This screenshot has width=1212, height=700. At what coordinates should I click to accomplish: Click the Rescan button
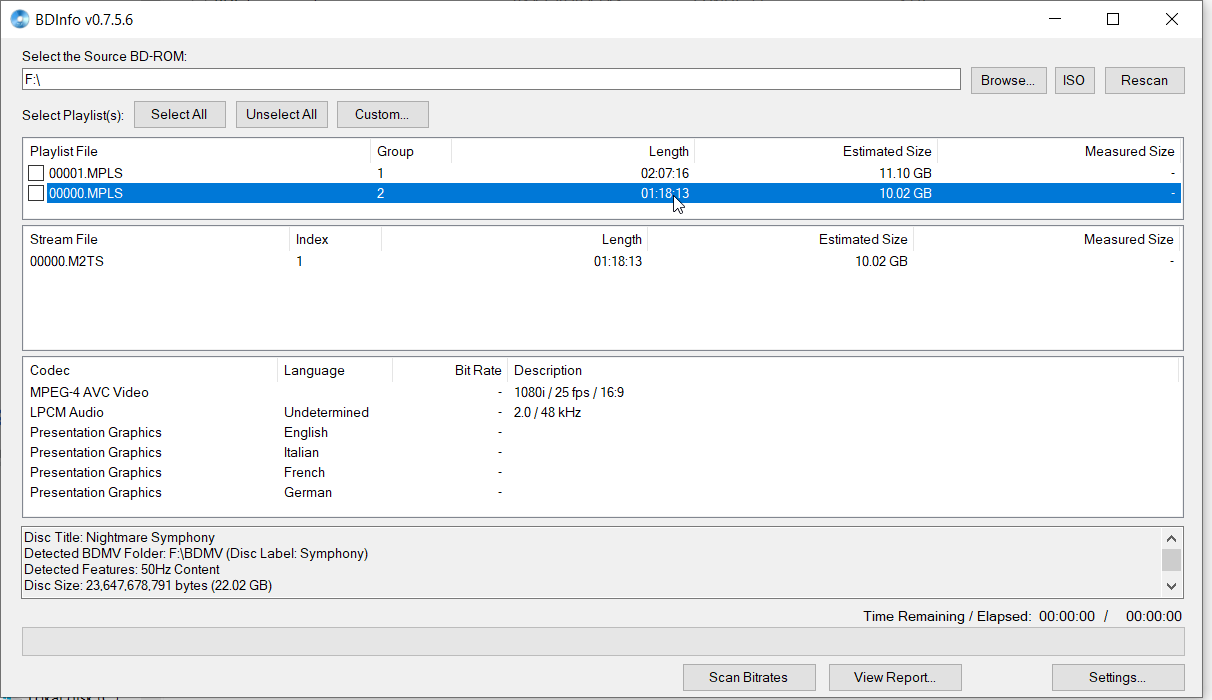[1144, 80]
